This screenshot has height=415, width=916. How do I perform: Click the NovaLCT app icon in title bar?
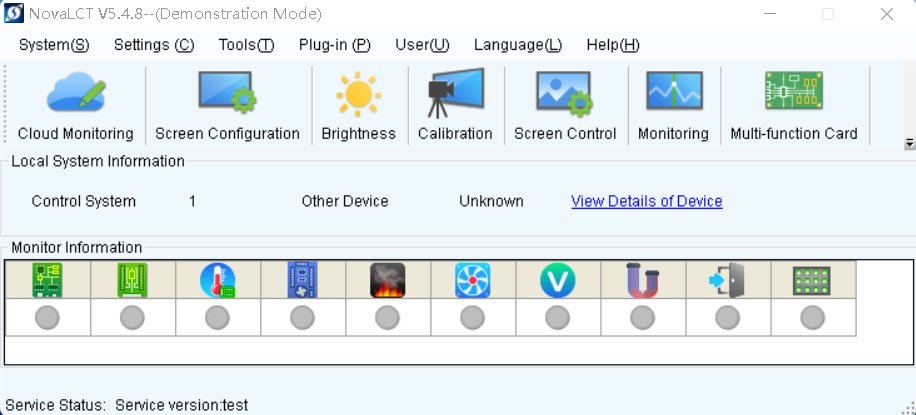pos(14,13)
